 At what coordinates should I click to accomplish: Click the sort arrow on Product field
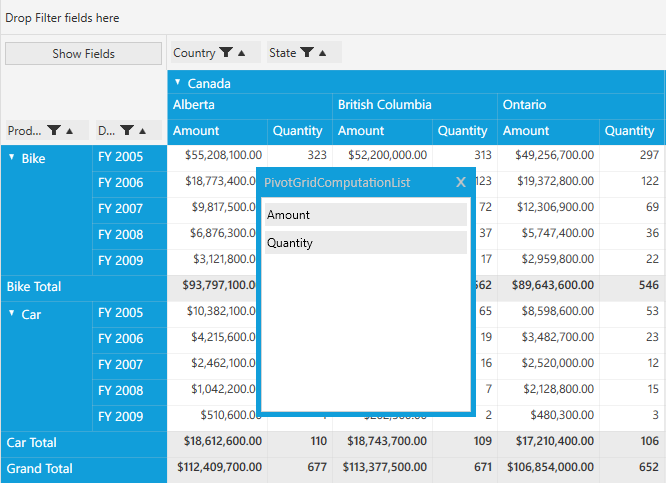coord(70,130)
